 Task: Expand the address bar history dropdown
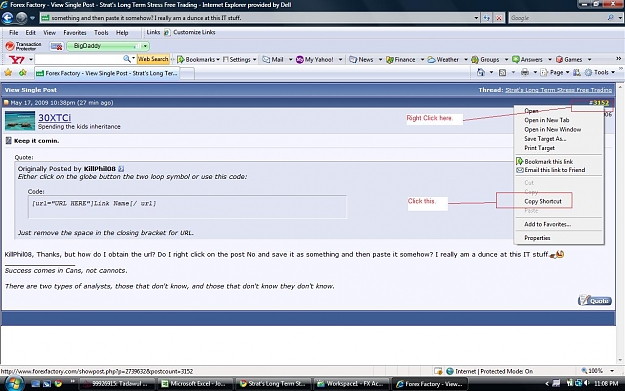point(476,18)
